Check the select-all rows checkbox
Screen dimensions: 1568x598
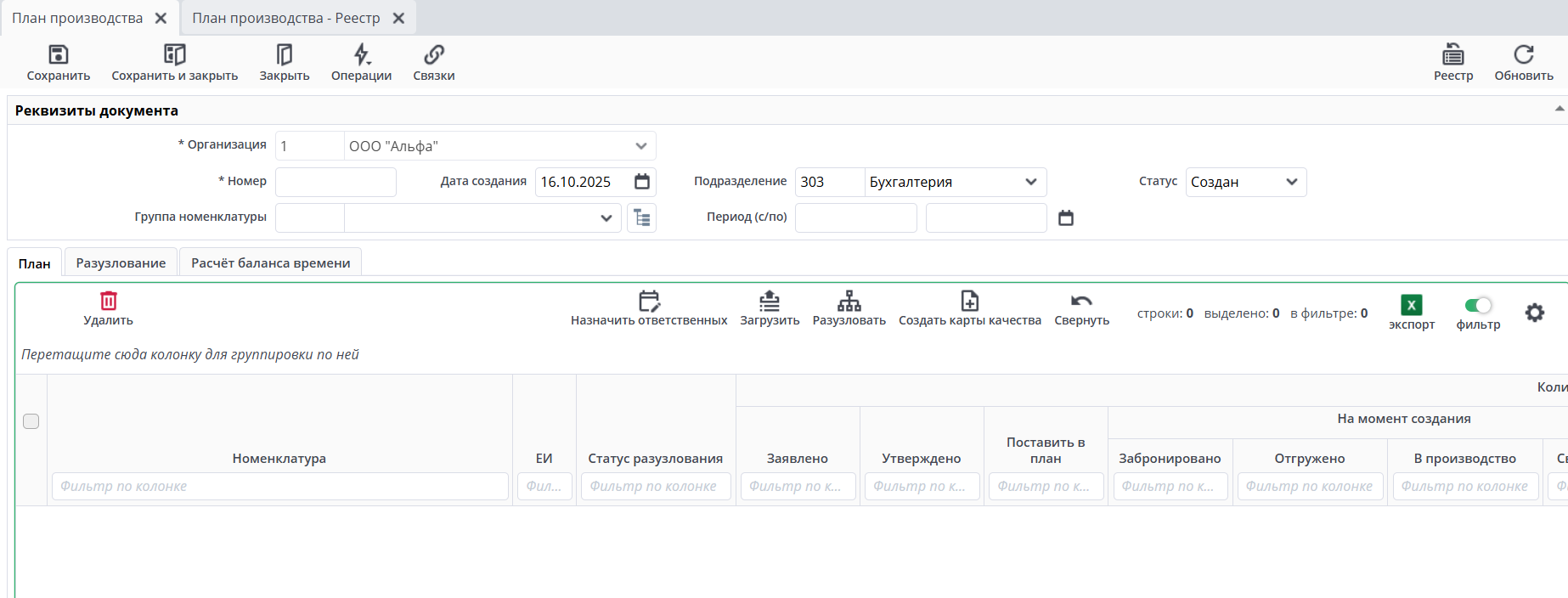(x=31, y=421)
